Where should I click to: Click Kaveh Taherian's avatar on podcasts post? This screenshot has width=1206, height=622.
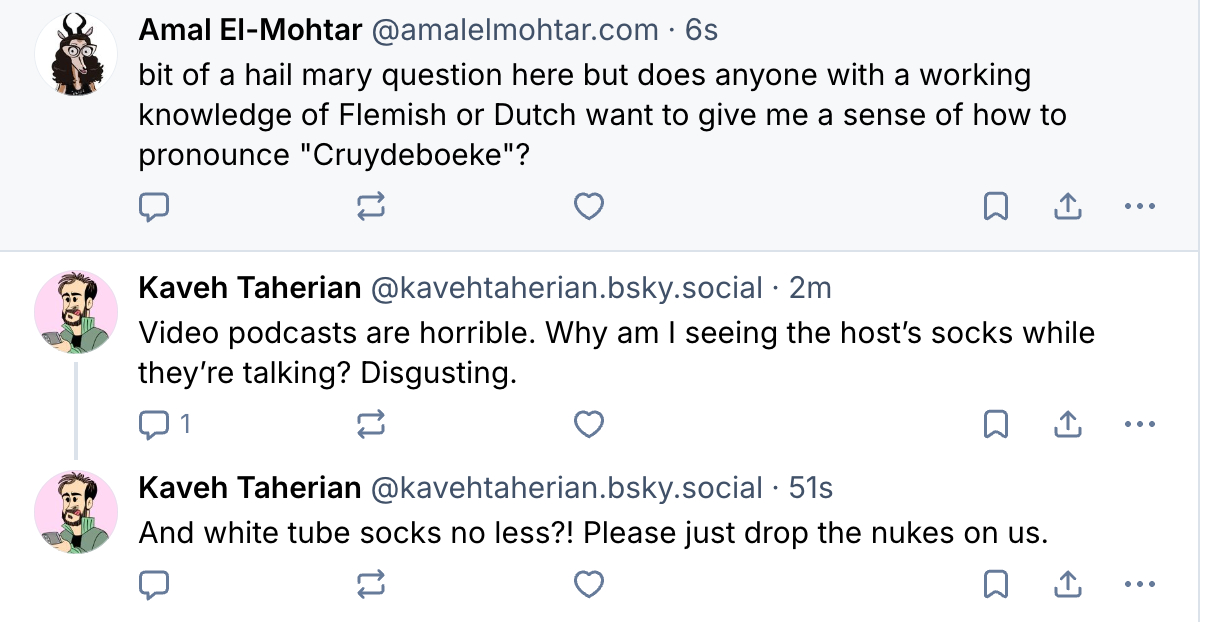(x=76, y=312)
